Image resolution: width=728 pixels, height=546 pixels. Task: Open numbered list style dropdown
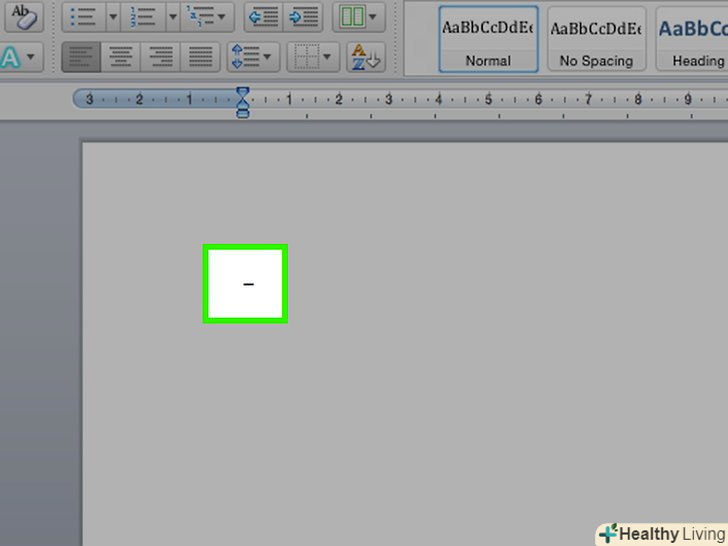click(173, 17)
